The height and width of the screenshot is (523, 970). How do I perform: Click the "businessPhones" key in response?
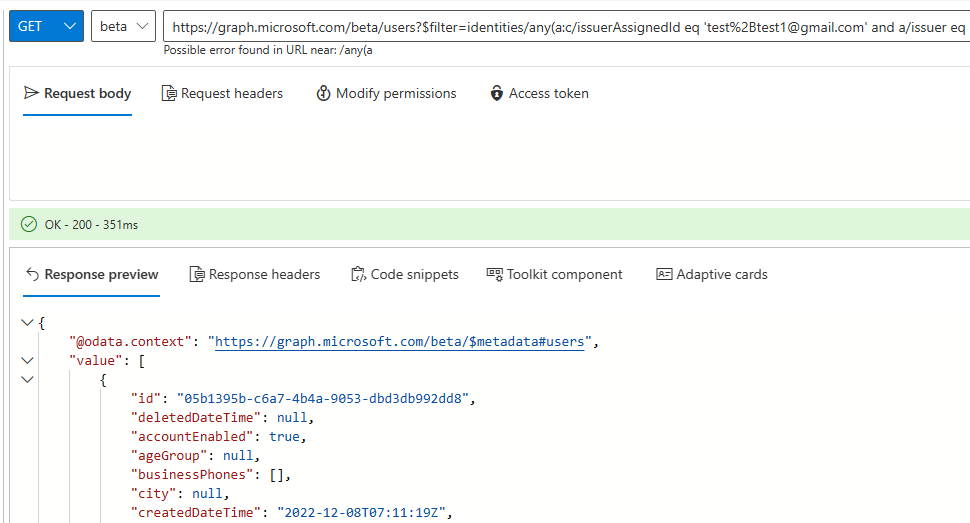pos(192,475)
